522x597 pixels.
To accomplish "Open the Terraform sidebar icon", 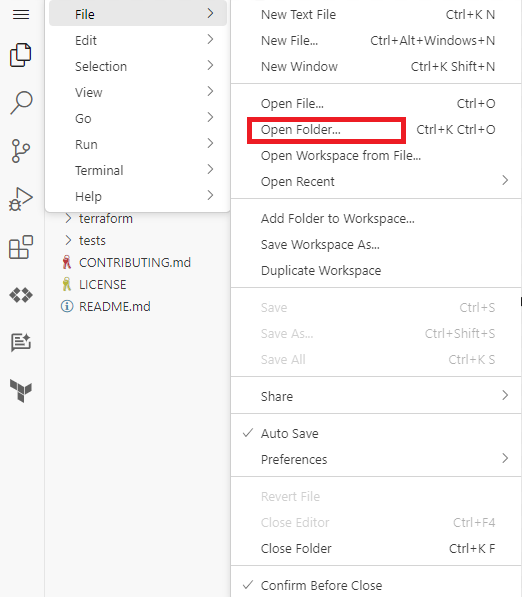I will tap(21, 391).
